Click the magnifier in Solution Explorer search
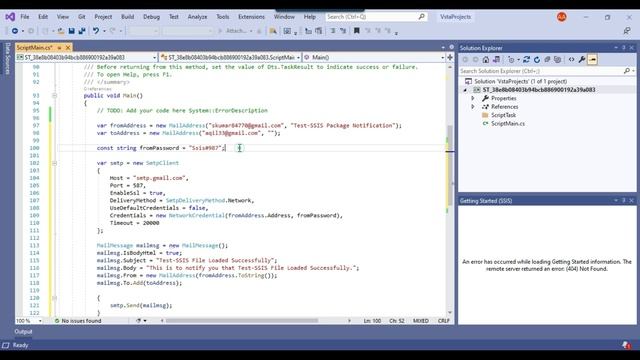The image size is (640, 360). point(627,71)
